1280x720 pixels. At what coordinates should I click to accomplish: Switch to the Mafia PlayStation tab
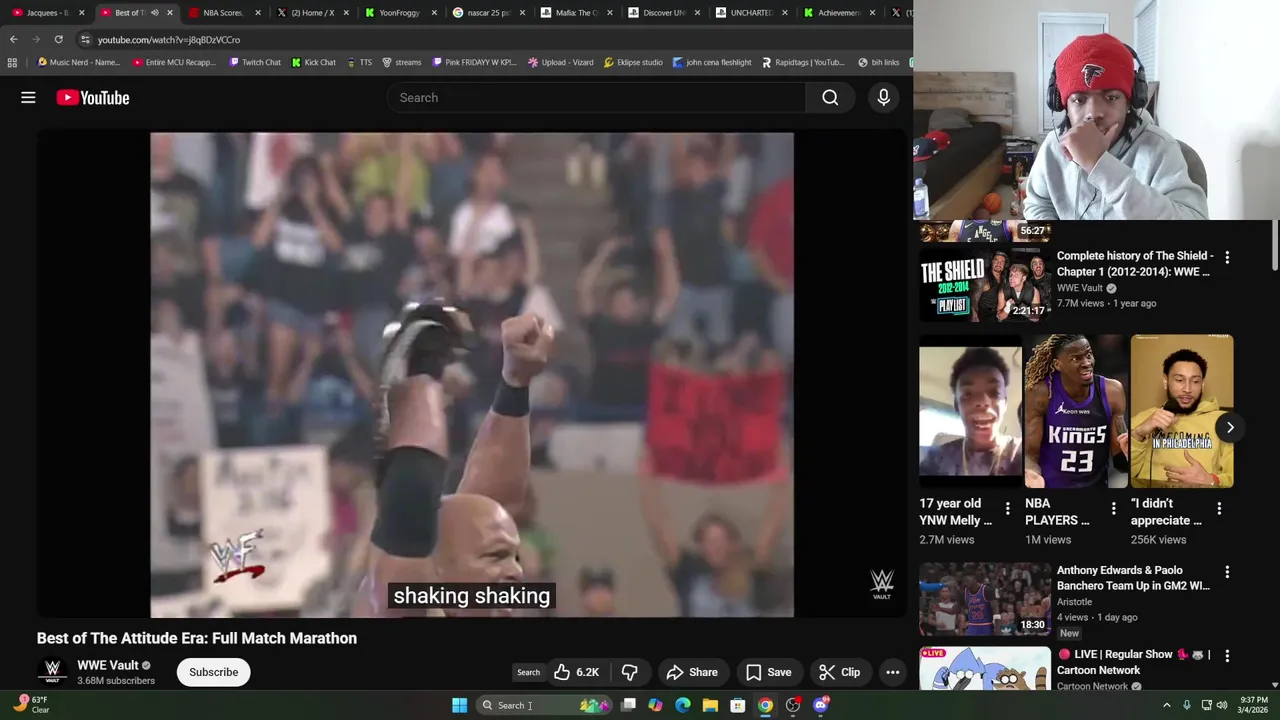[x=576, y=13]
